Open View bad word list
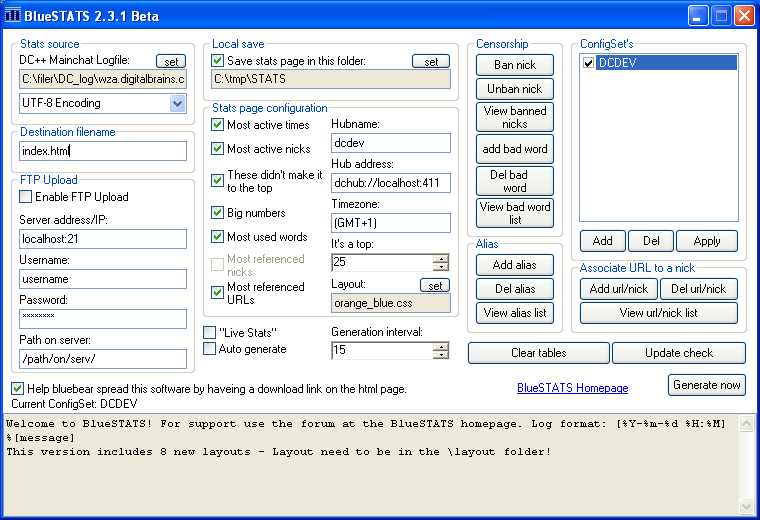The width and height of the screenshot is (760, 520). 515,213
